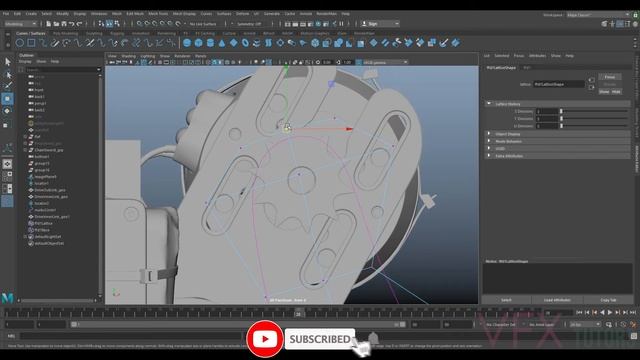Create a polygon cube from the shelf
The height and width of the screenshot is (360, 640).
(199, 42)
